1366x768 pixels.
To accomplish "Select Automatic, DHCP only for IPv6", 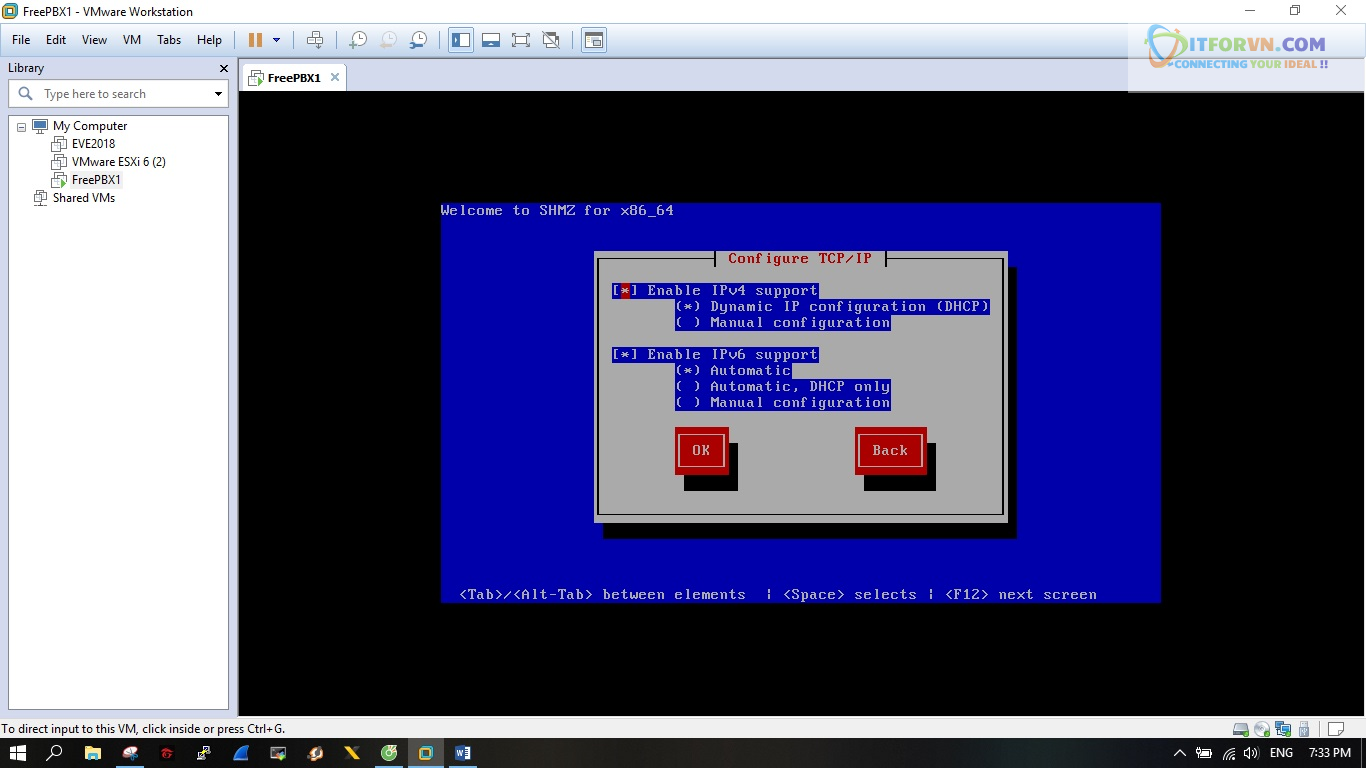I will click(688, 387).
